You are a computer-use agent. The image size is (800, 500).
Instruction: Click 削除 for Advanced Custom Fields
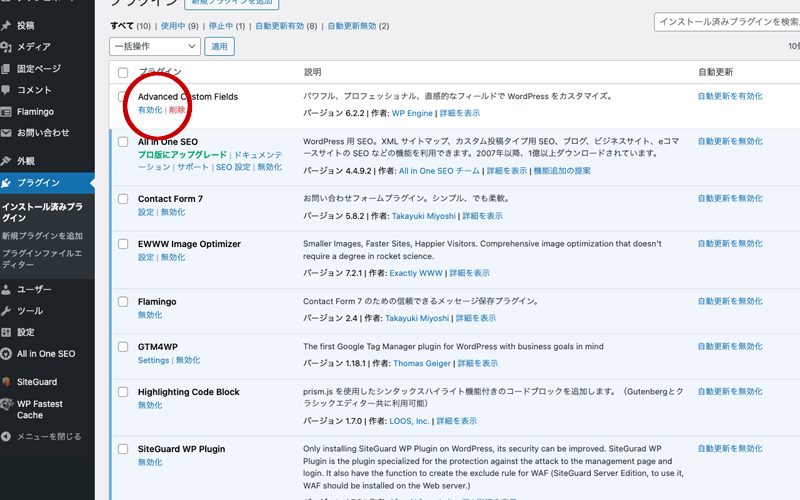coord(177,110)
